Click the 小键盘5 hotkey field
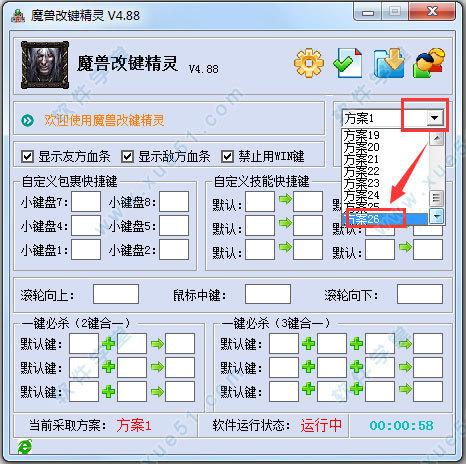466x464 pixels. pos(174,226)
